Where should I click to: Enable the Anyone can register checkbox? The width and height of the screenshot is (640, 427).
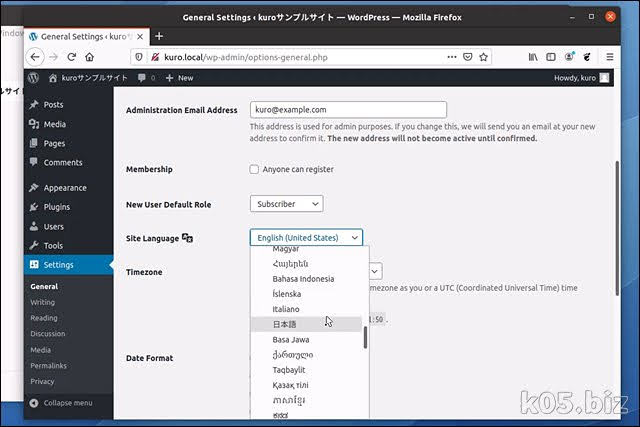254,169
